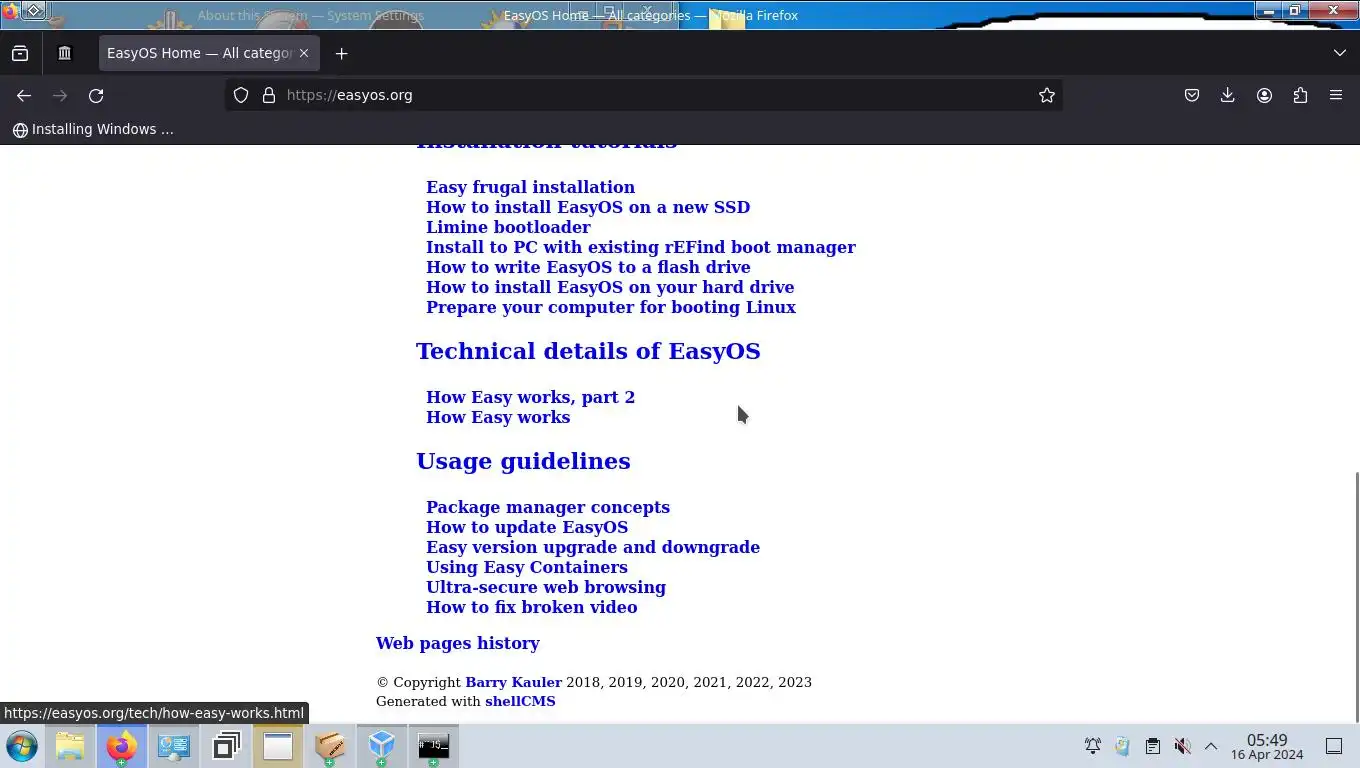Visit the shellCMS link
Viewport: 1360px width, 768px height.
pyautogui.click(x=520, y=701)
